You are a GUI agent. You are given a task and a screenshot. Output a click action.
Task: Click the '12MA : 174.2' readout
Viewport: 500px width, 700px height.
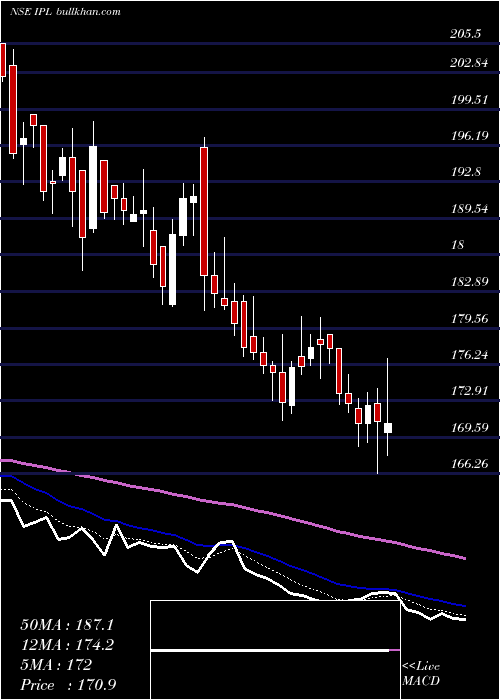[67, 645]
